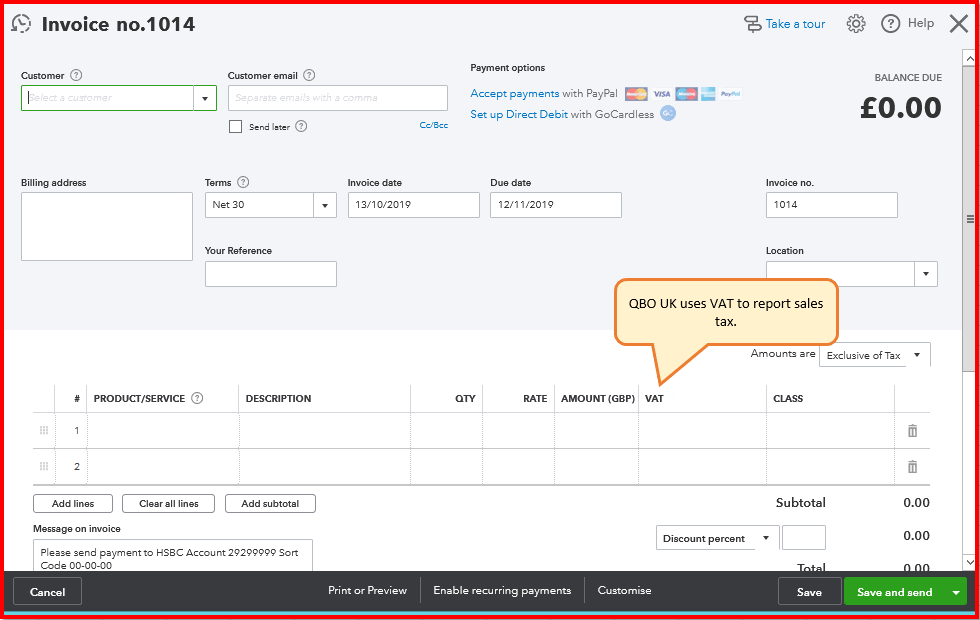Click the PayPal card logo icon
This screenshot has width=980, height=620.
[x=730, y=94]
